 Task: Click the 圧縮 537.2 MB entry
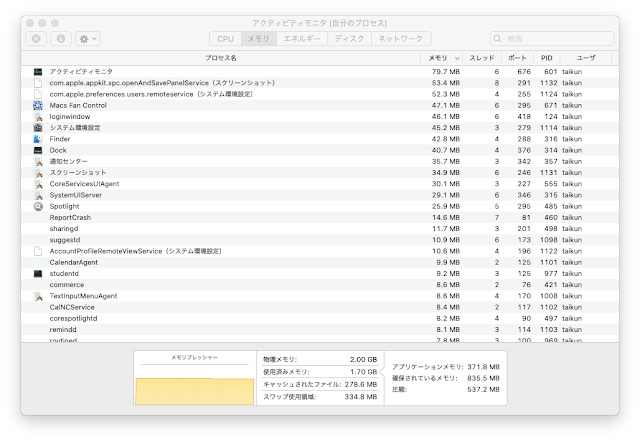pyautogui.click(x=446, y=390)
